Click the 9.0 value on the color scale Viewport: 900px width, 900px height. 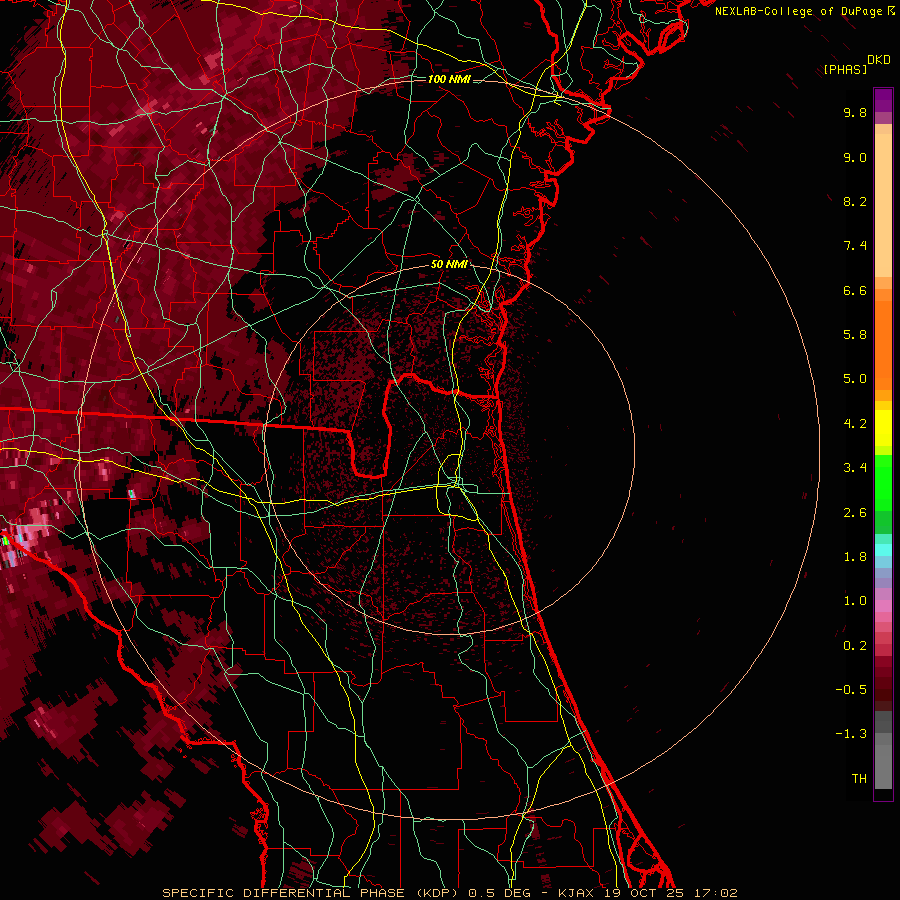tap(855, 157)
